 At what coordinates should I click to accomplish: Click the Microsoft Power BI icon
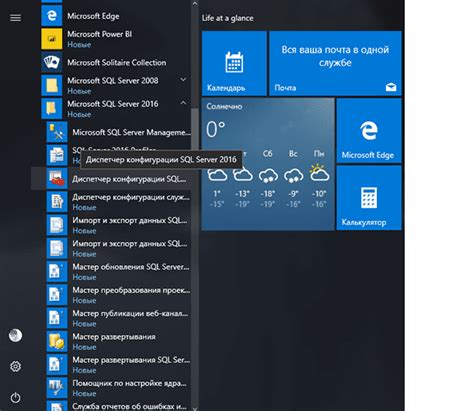(52, 39)
